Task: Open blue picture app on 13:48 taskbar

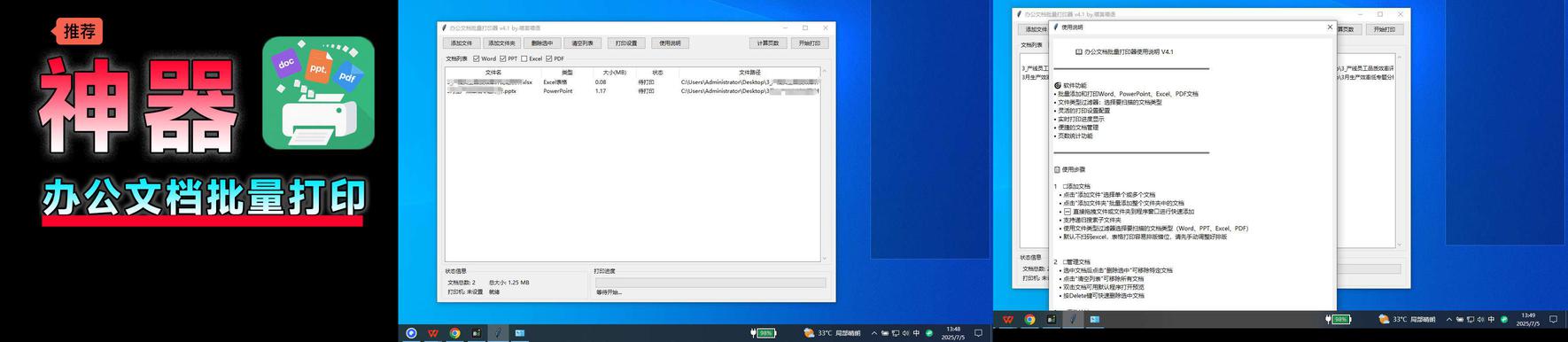Action: tap(520, 333)
